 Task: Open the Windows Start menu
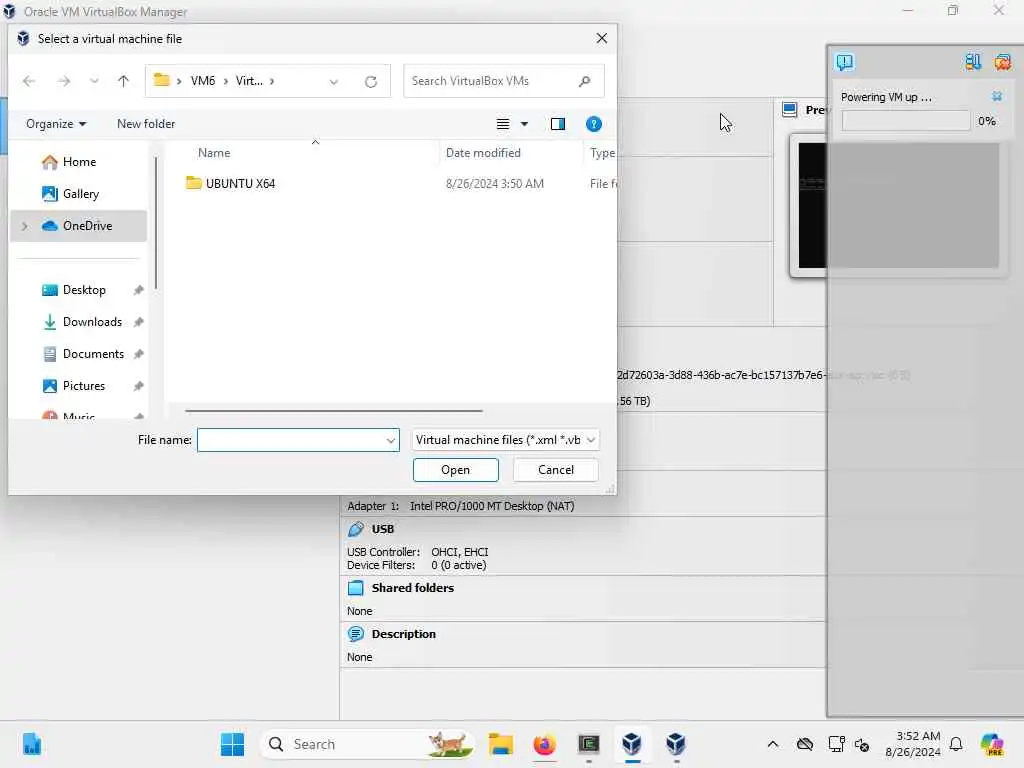pos(232,744)
